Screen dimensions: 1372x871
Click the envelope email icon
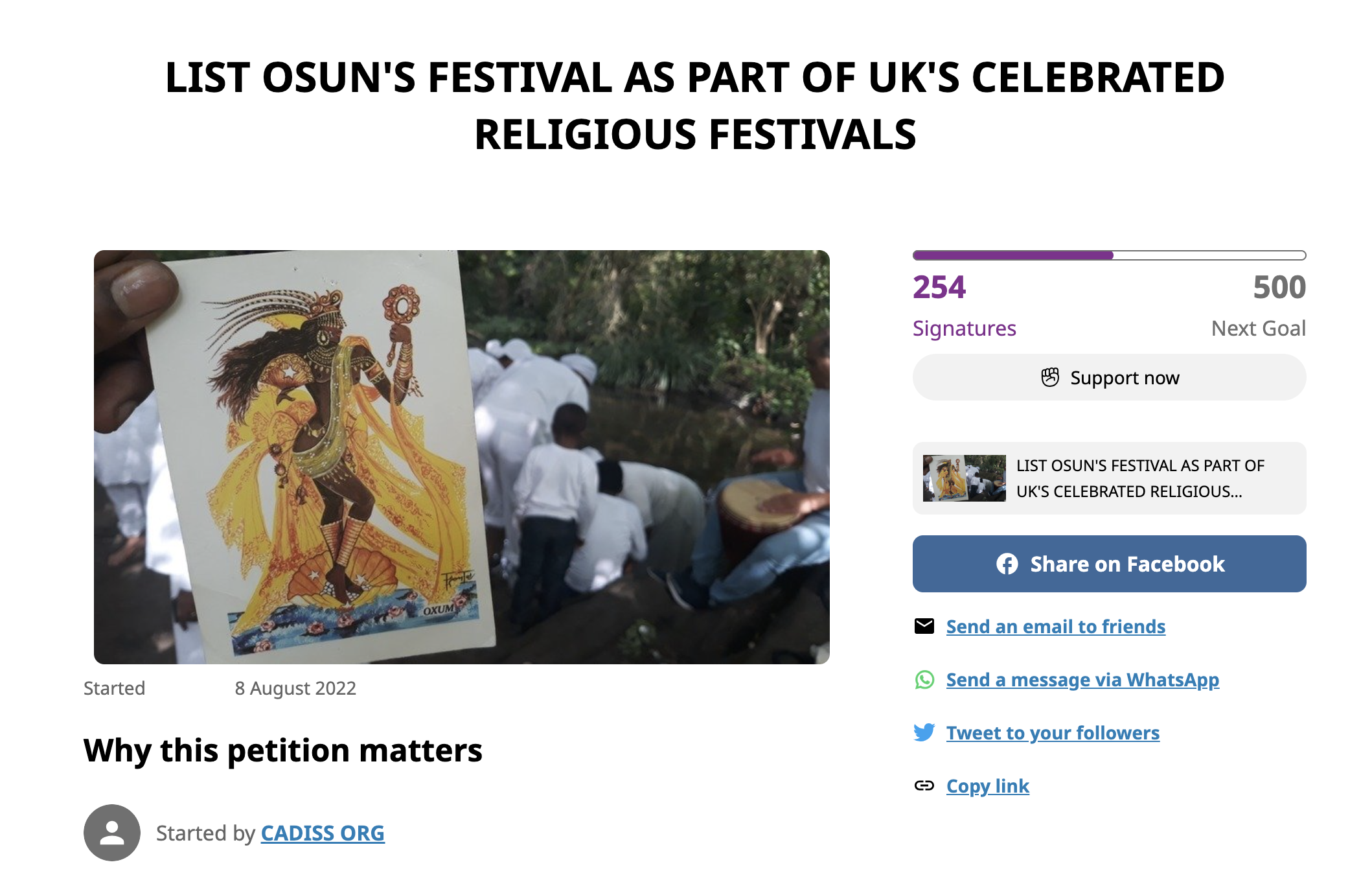pyautogui.click(x=924, y=626)
